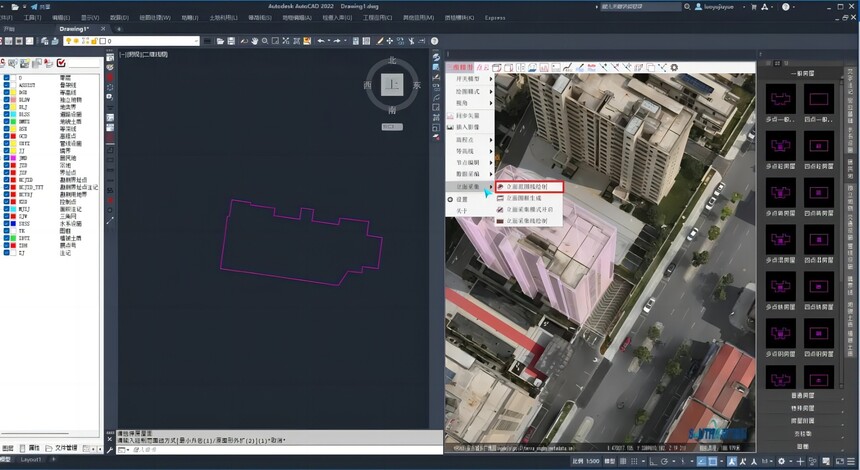
Task: Open the layer dropdown showing 0
Action: point(132,41)
